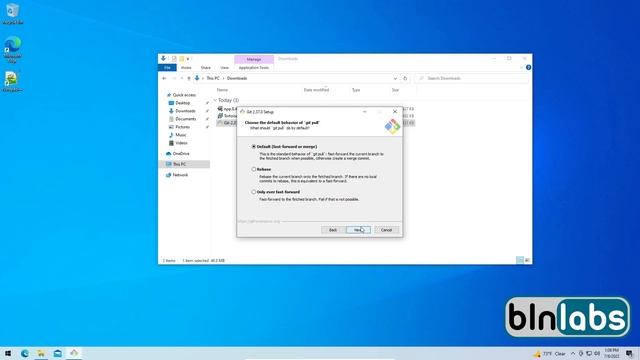Sort by the Size column header
Screen dimensions: 640x360
coord(395,90)
